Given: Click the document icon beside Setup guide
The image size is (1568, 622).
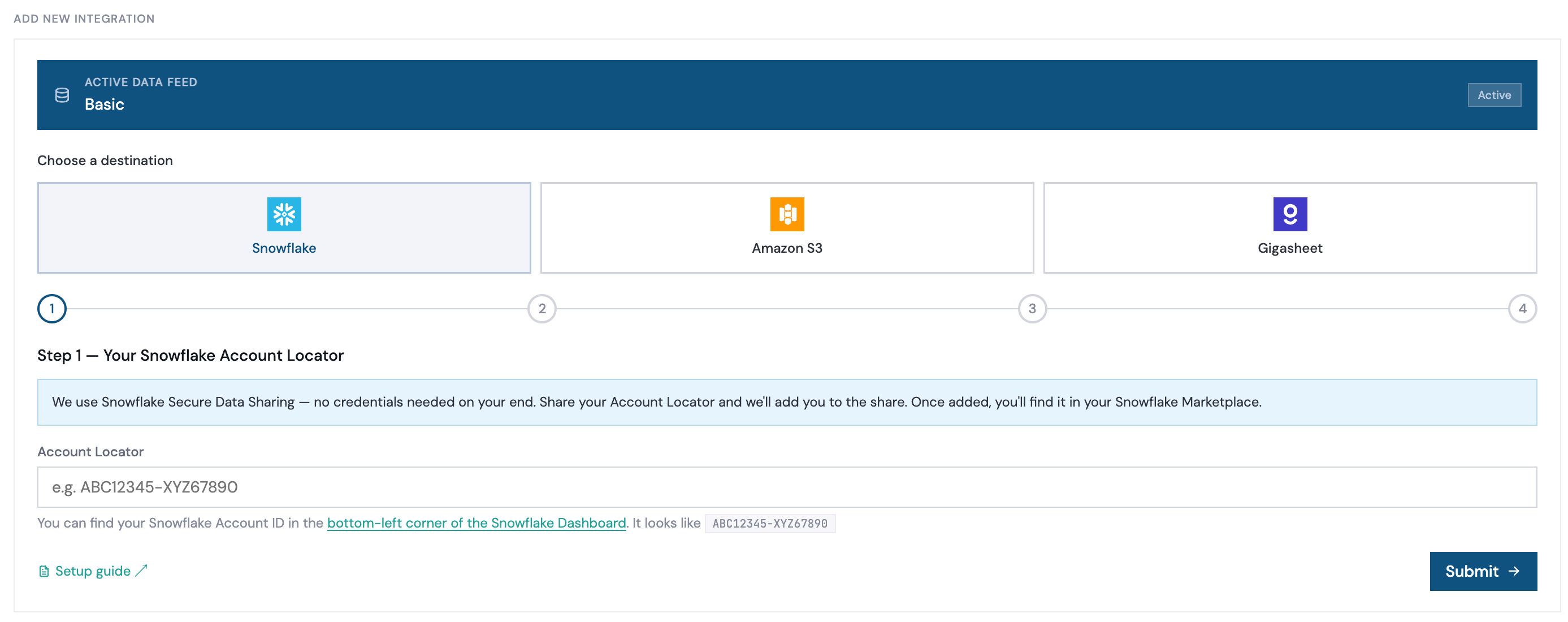Looking at the screenshot, I should pyautogui.click(x=44, y=572).
